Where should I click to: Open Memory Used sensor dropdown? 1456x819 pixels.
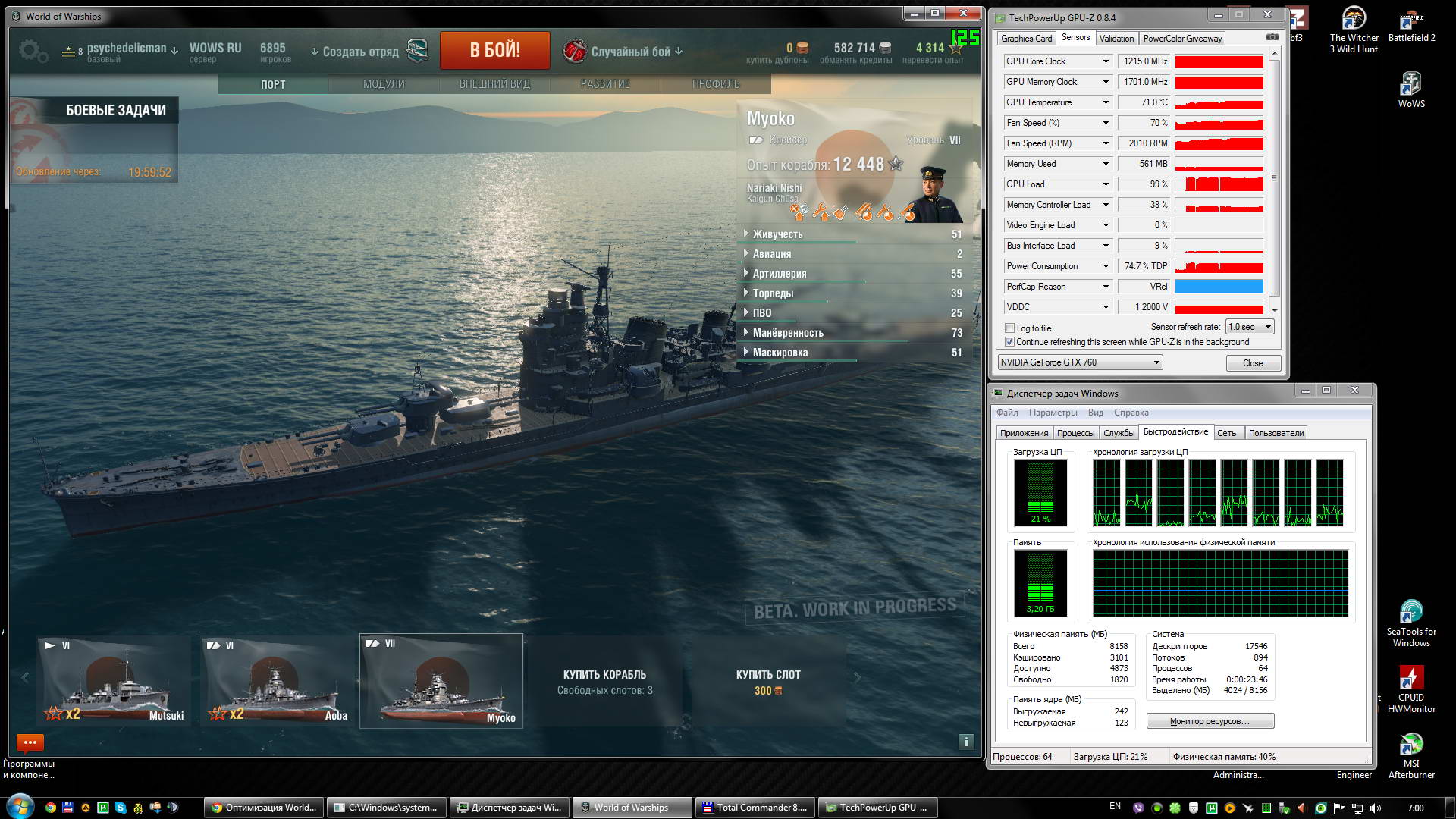pos(1106,164)
